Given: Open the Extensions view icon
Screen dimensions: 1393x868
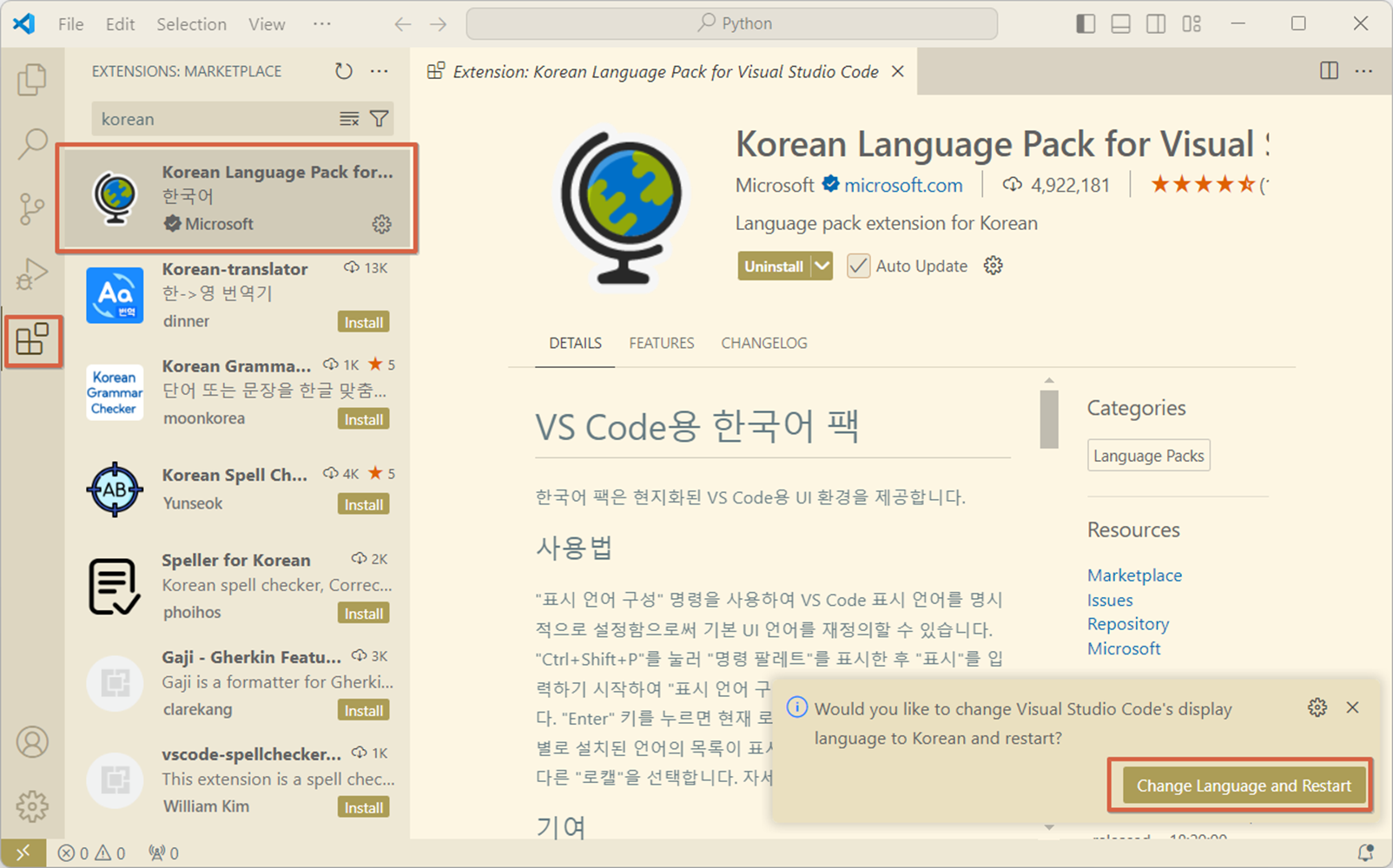Looking at the screenshot, I should (x=32, y=339).
